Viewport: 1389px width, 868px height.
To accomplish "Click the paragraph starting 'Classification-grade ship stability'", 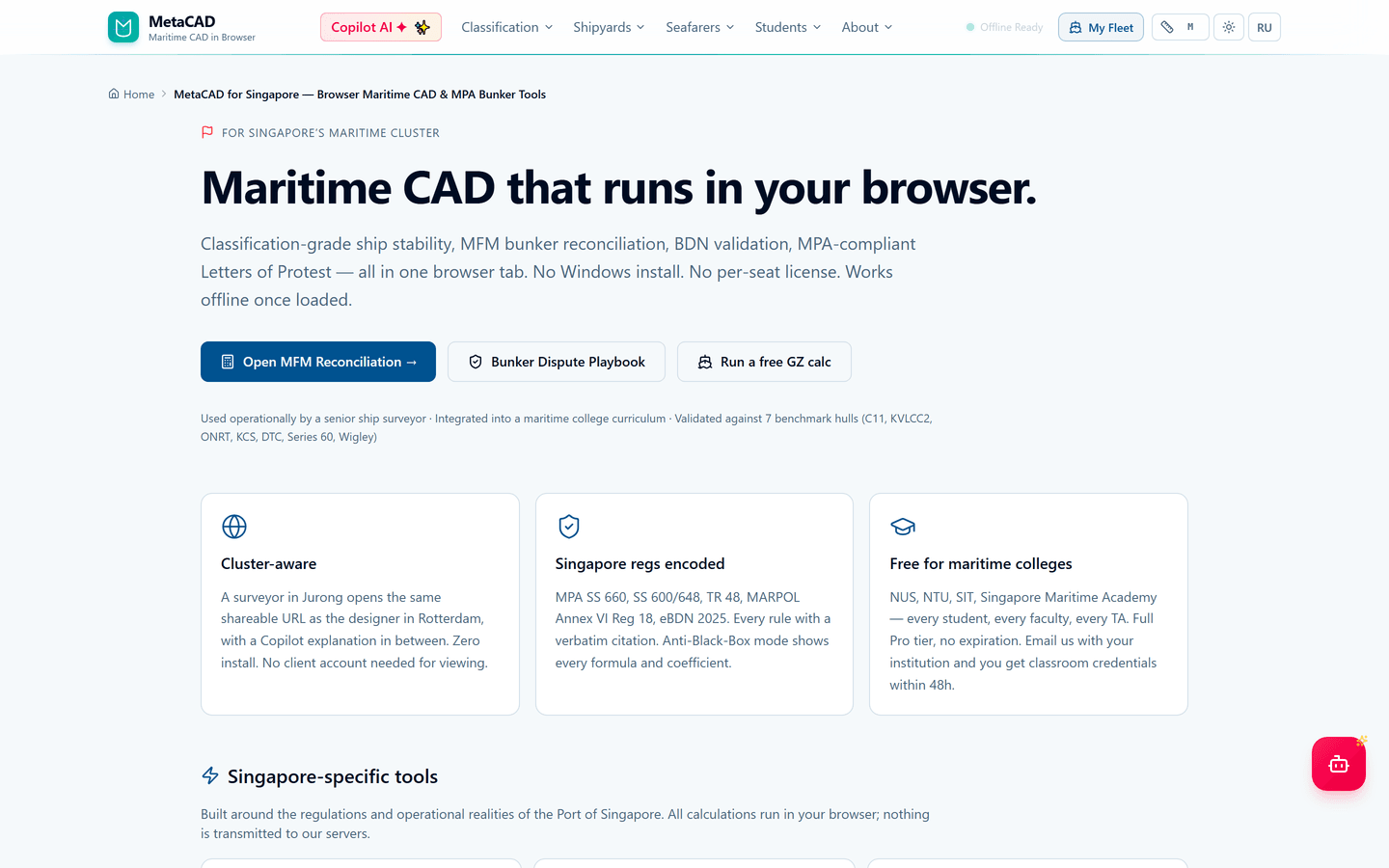I will [558, 272].
